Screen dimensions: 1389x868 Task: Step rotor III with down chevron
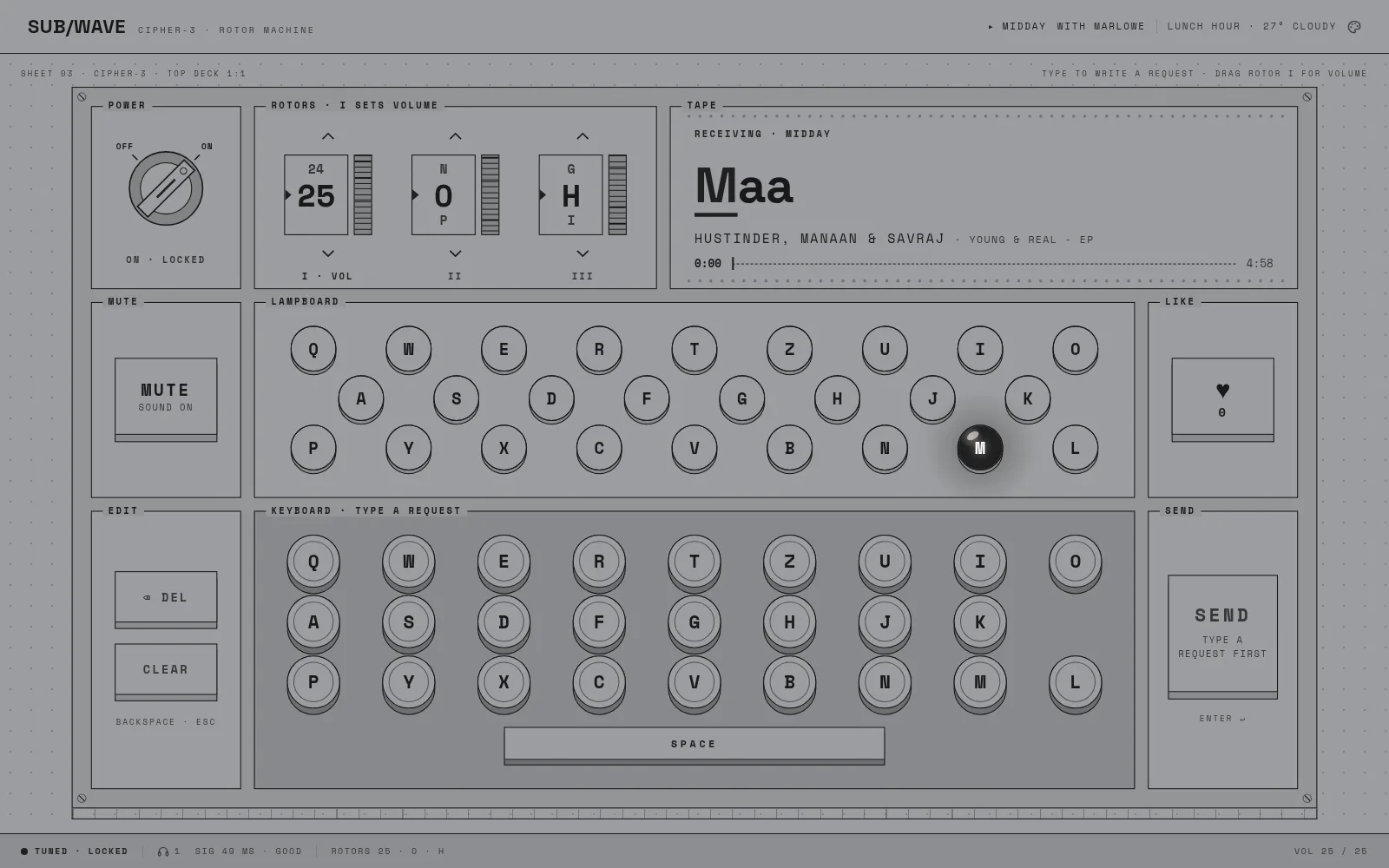pyautogui.click(x=583, y=253)
